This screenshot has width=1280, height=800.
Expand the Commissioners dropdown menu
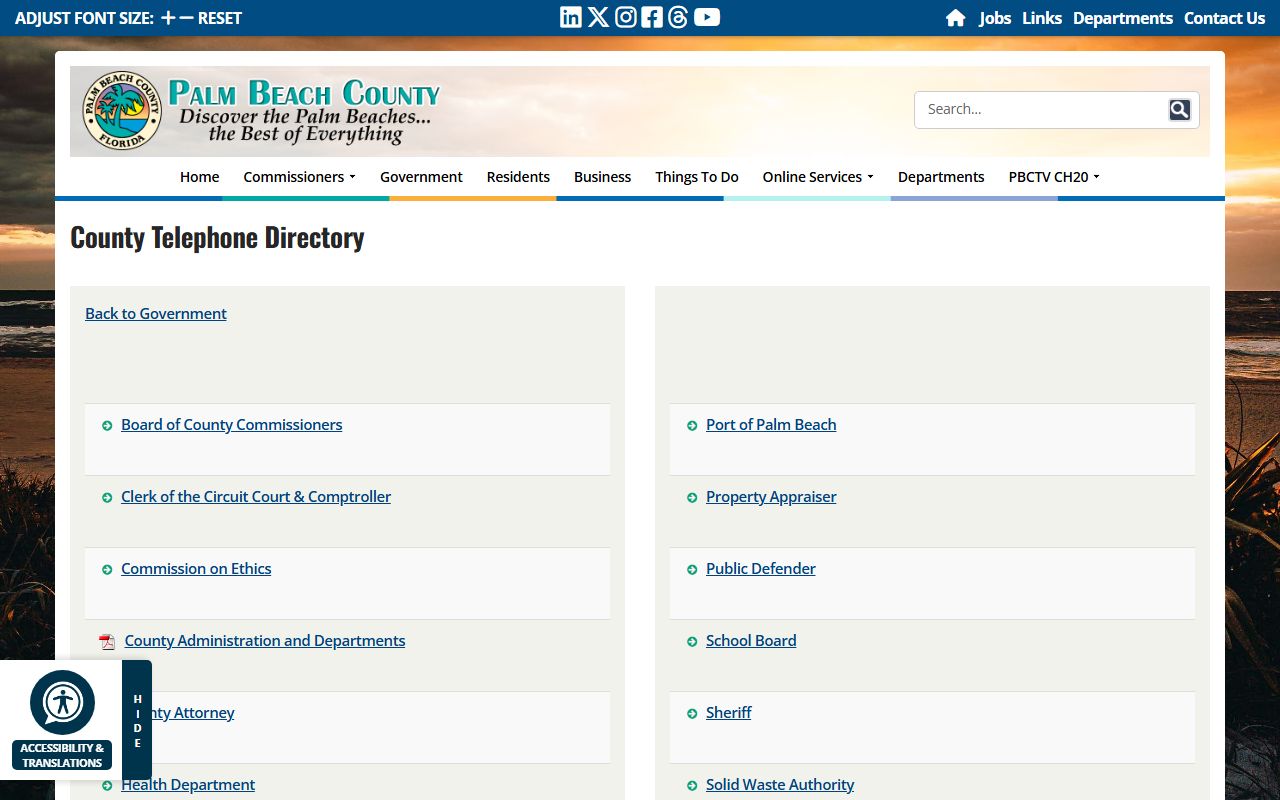coord(299,177)
